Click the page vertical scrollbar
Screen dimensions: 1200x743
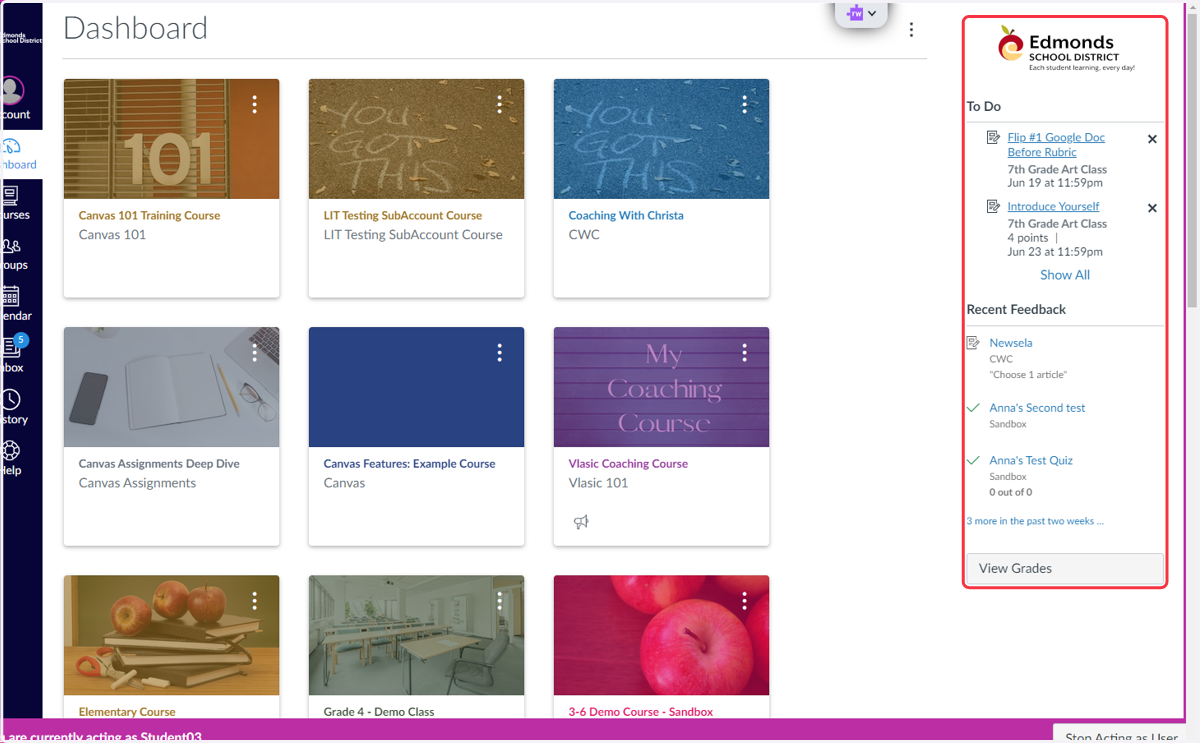(x=1192, y=160)
